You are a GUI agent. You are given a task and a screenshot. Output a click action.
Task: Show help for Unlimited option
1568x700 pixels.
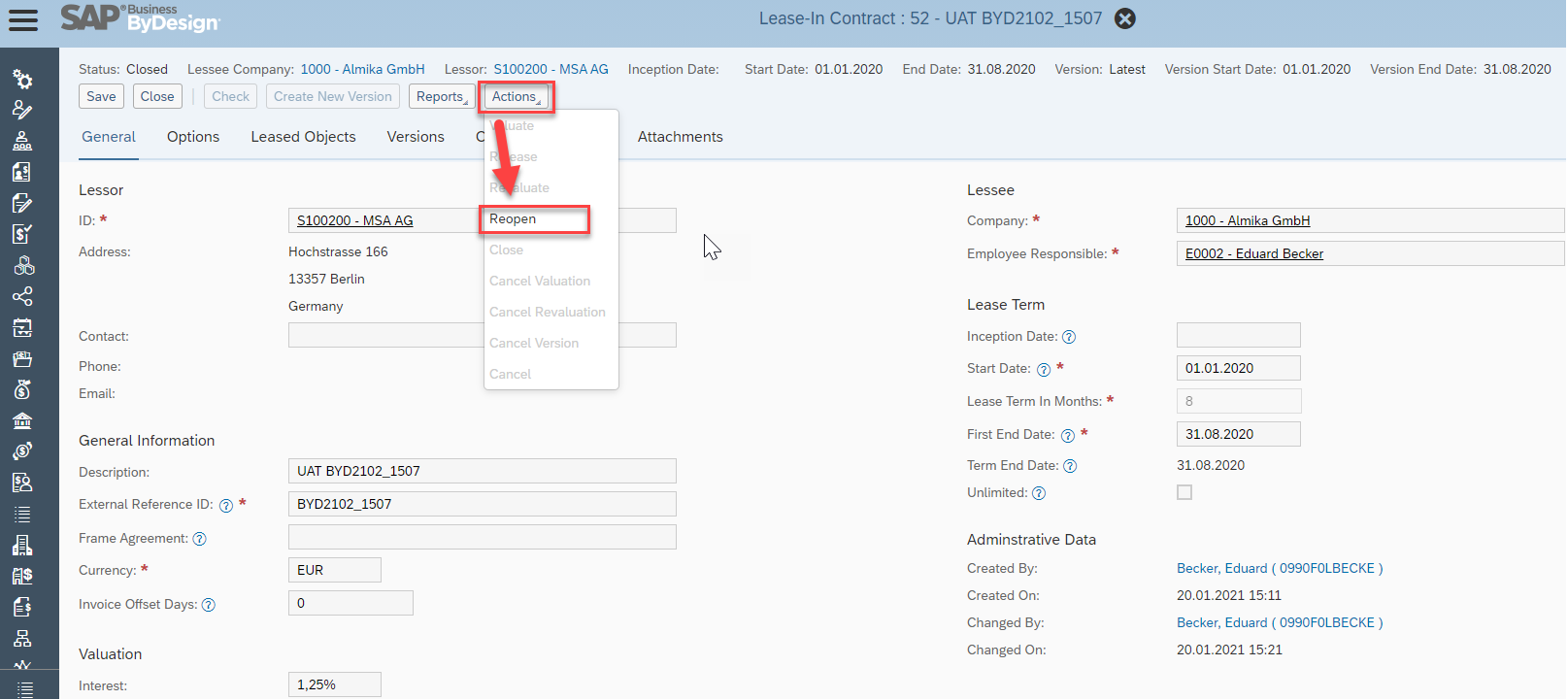[x=1039, y=493]
